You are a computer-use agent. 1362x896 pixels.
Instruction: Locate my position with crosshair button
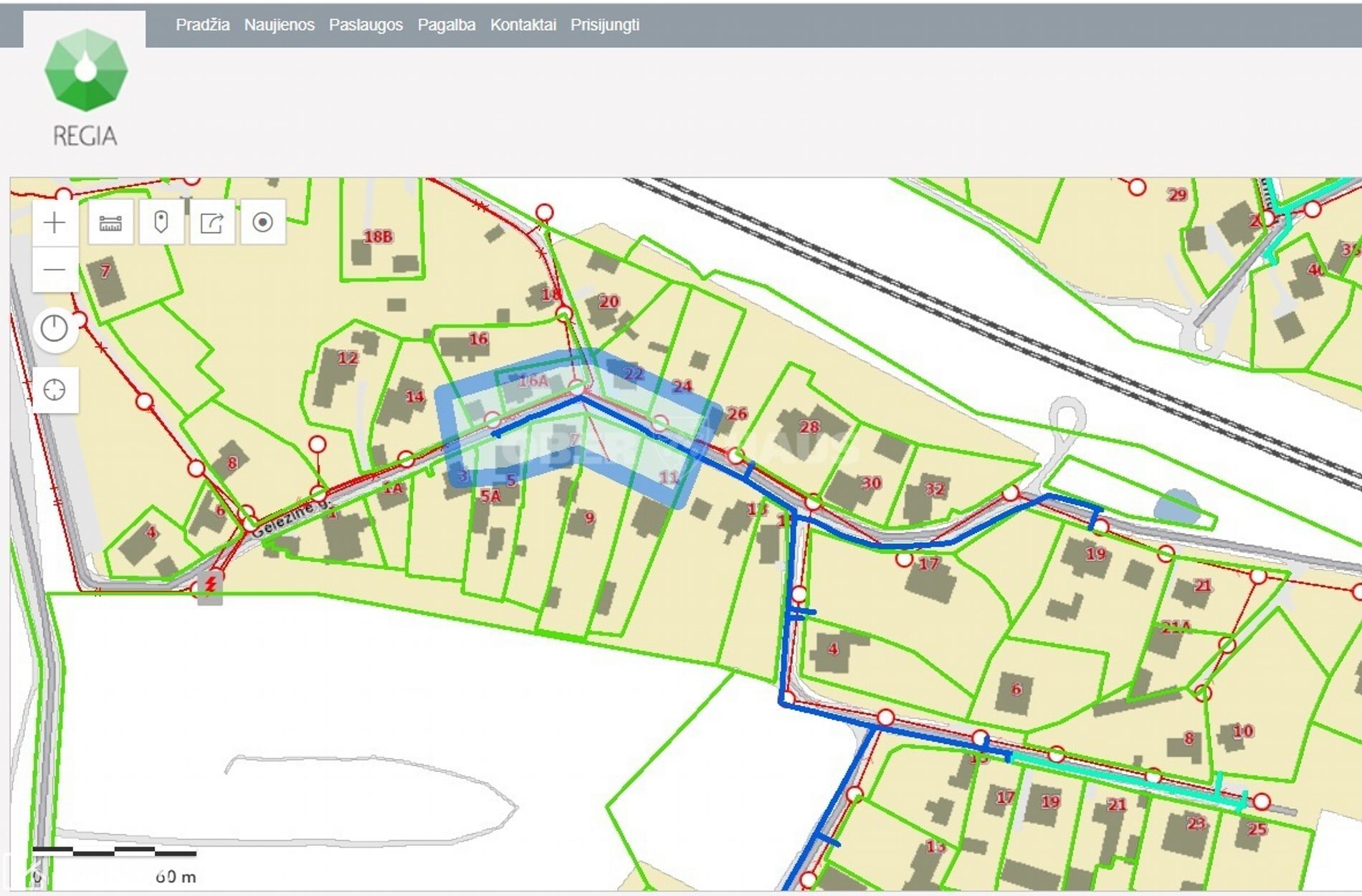pyautogui.click(x=54, y=390)
